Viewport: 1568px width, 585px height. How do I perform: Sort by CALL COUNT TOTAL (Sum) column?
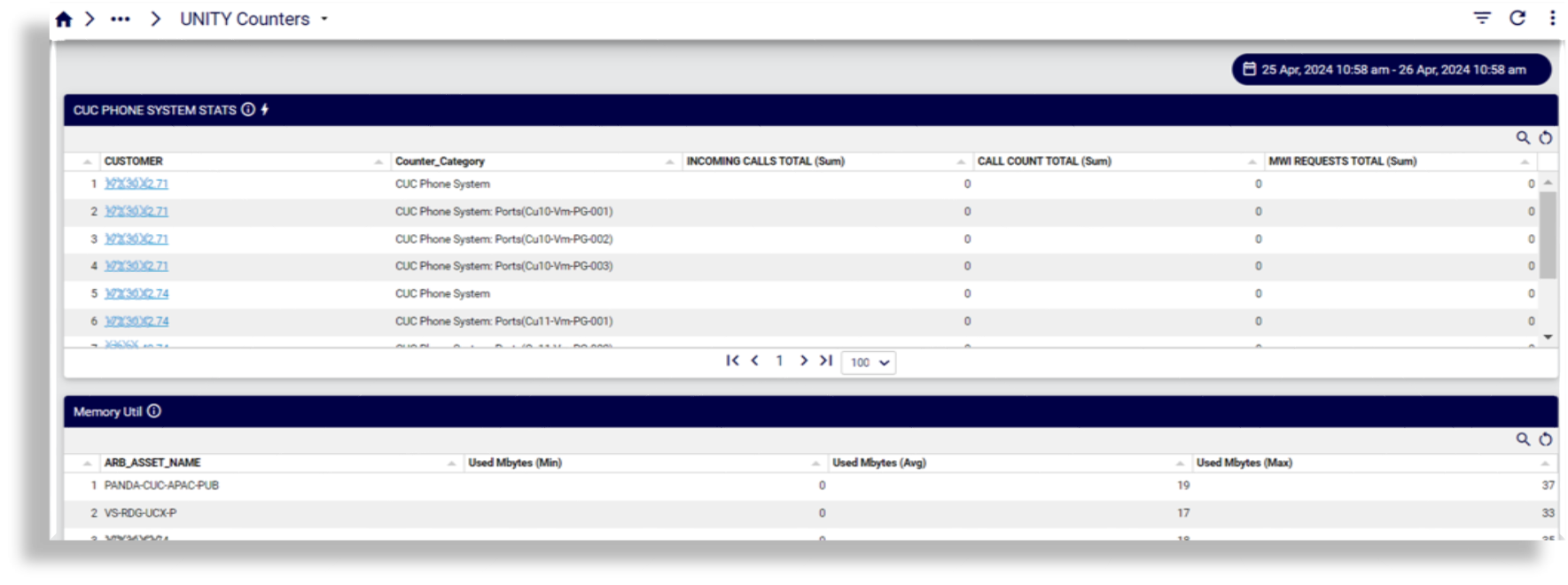(1044, 161)
